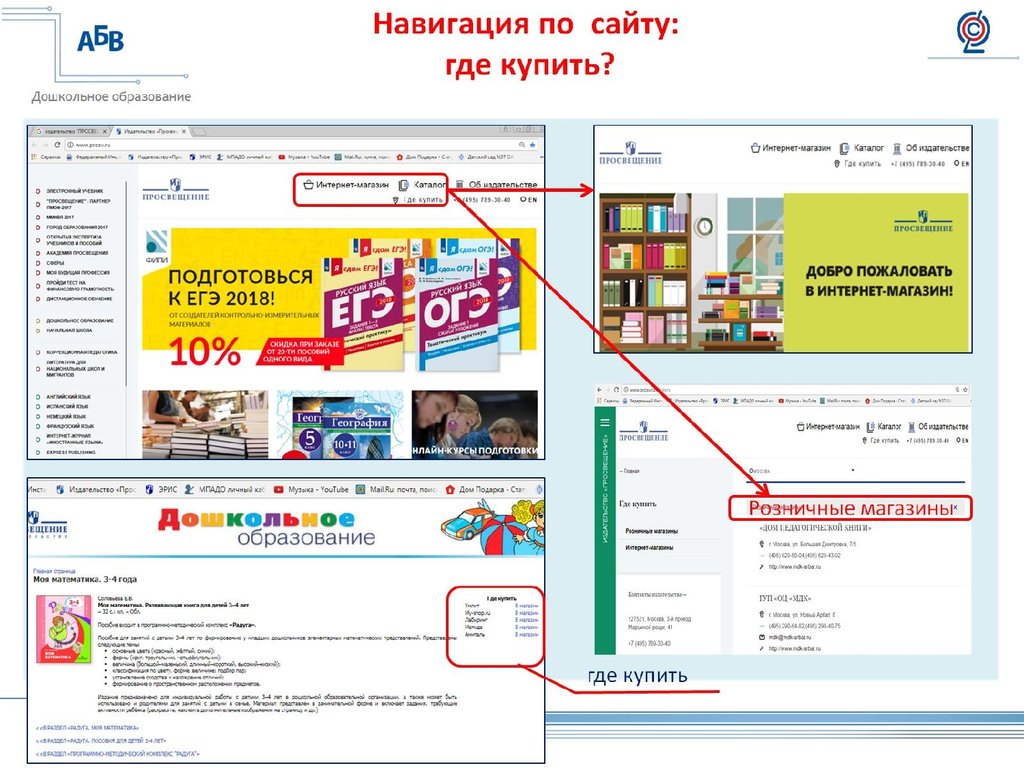Open «Радуга. Пособия для детей 3-4 лет» link

tap(101, 741)
